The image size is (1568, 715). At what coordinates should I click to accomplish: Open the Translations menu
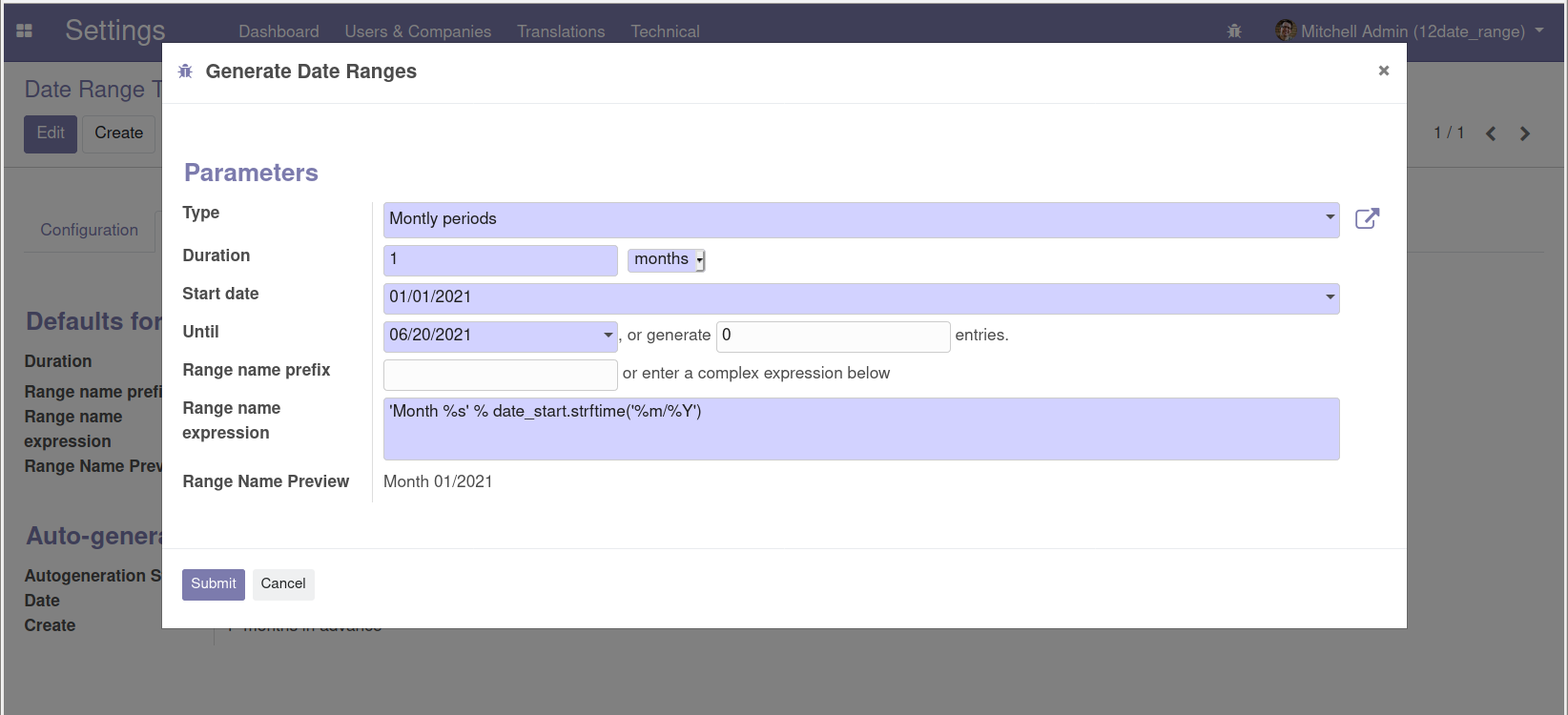[561, 31]
